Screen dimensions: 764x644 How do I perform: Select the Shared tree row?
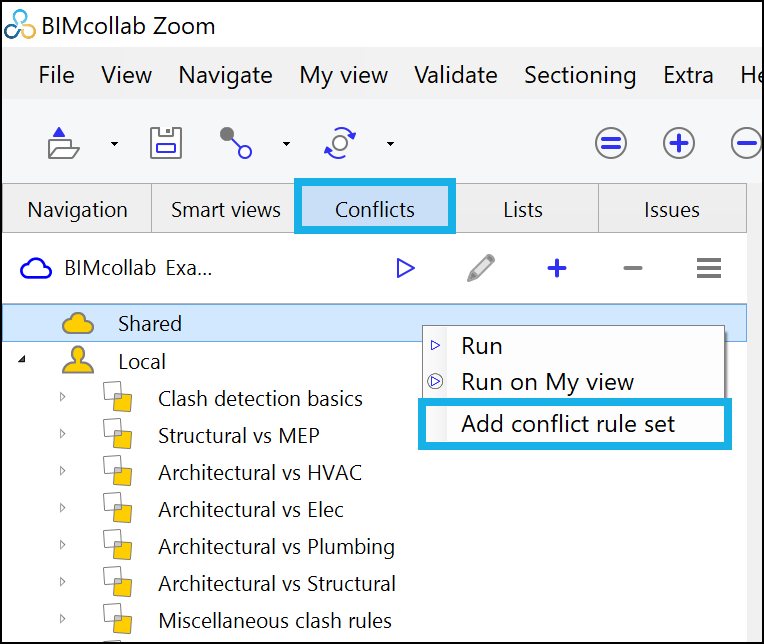click(x=374, y=323)
